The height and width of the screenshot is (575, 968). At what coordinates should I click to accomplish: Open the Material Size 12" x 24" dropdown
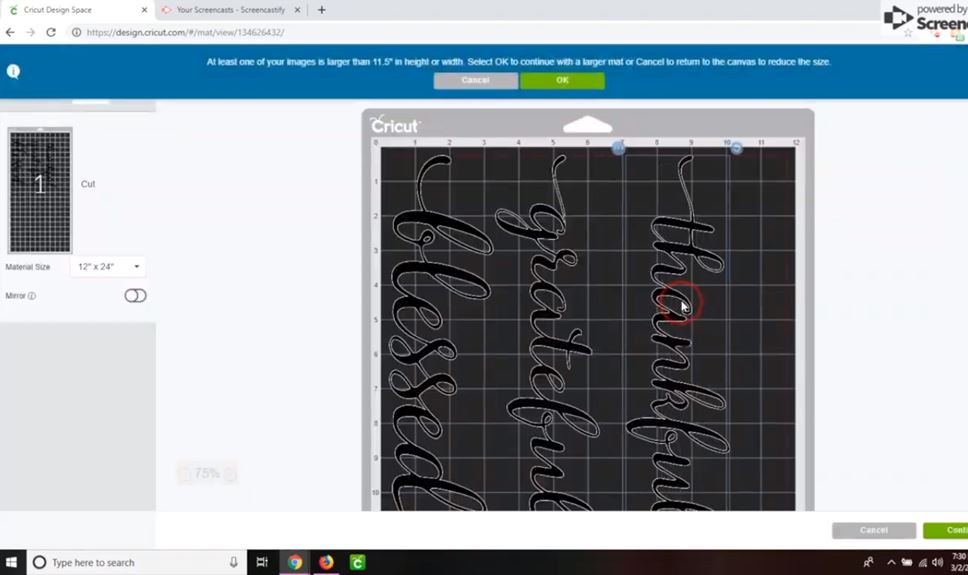pos(108,267)
